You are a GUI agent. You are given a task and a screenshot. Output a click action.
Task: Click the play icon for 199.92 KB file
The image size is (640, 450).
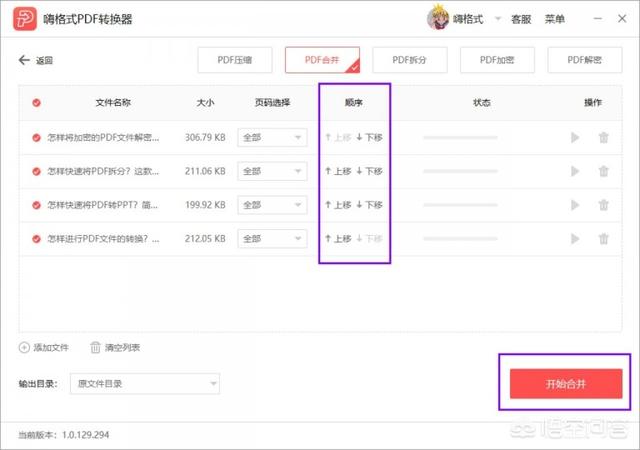[575, 205]
